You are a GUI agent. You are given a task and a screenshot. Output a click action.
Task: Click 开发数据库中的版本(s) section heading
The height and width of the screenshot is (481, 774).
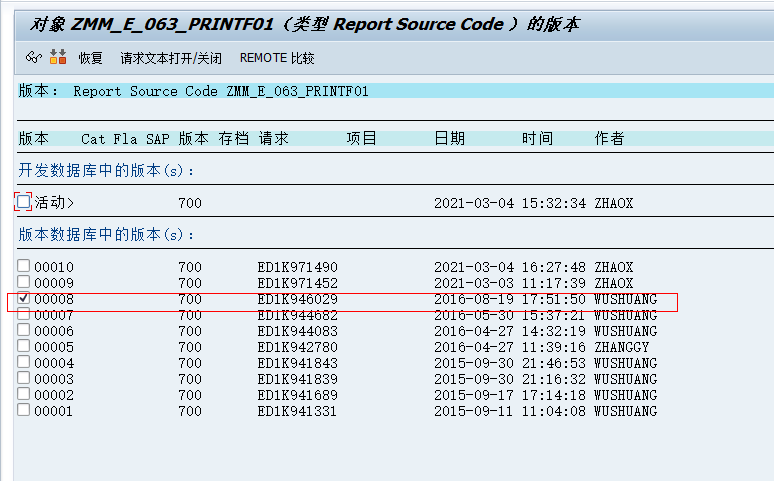[106, 170]
